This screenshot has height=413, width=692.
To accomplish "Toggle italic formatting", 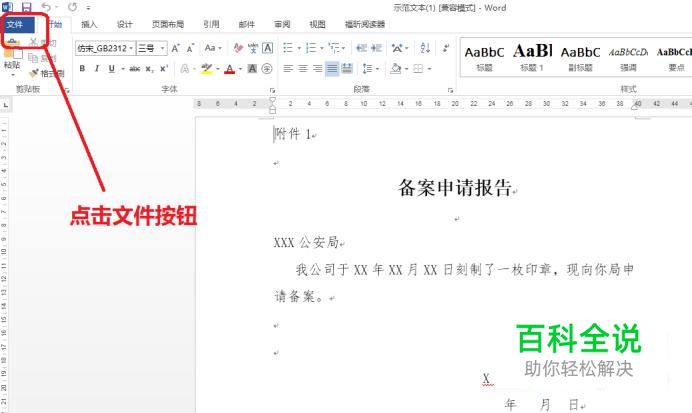I will coord(97,69).
